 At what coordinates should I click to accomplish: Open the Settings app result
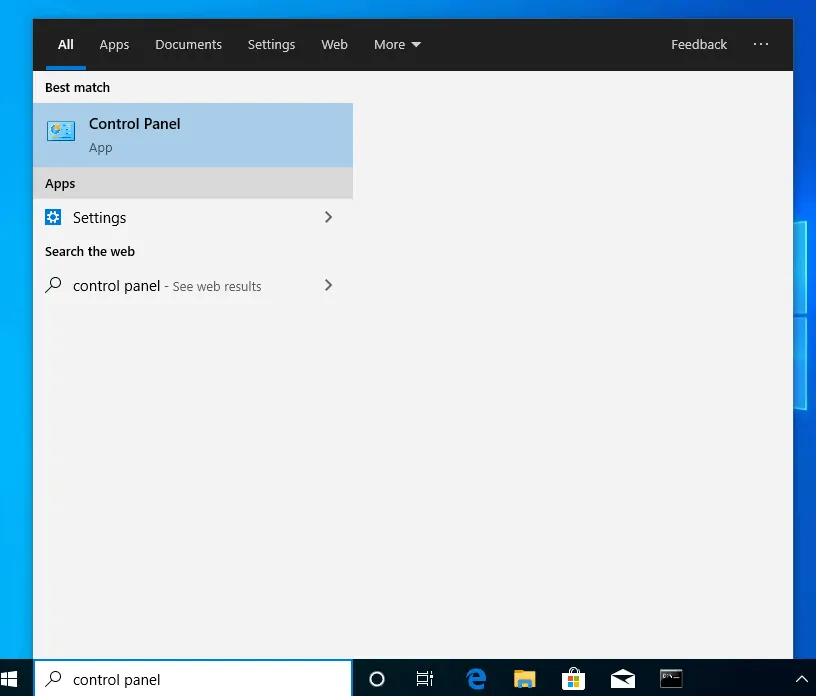coord(193,217)
